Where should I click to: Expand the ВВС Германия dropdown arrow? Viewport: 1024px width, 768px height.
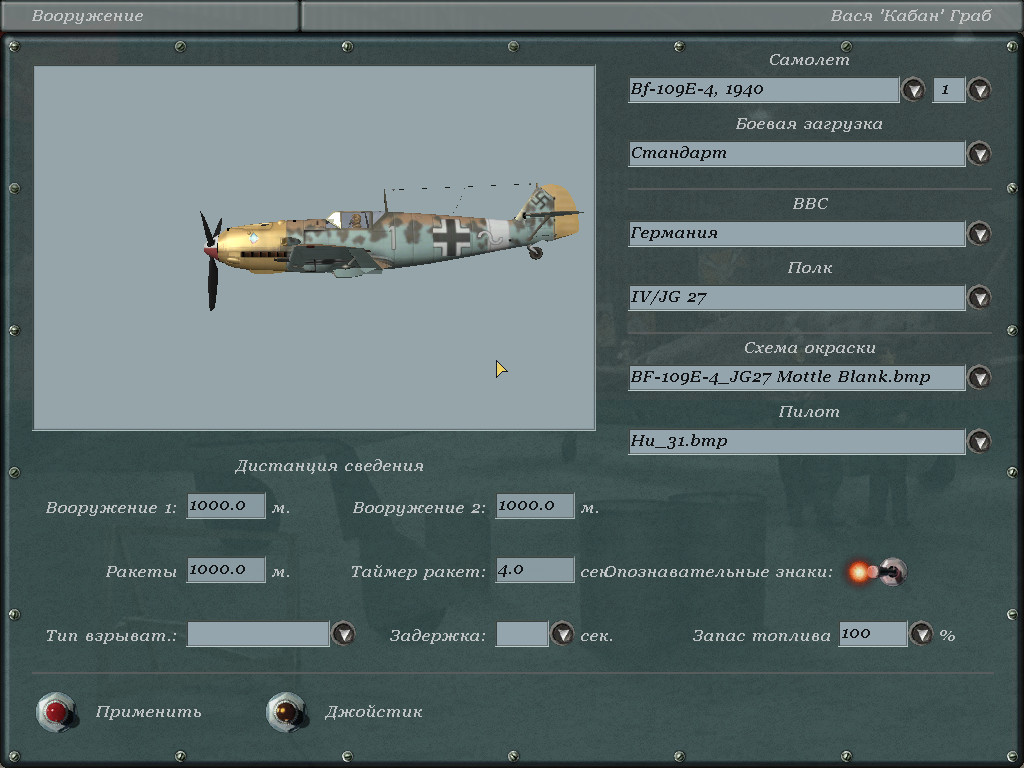pyautogui.click(x=979, y=234)
